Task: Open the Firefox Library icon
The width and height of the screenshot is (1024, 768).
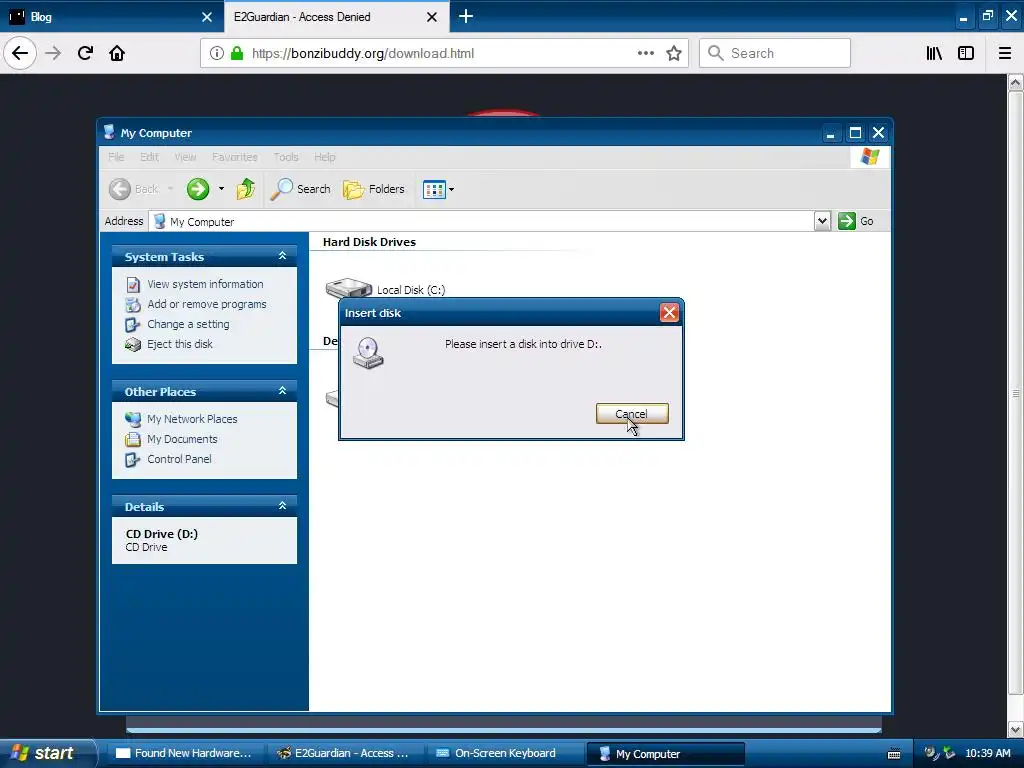Action: [934, 53]
